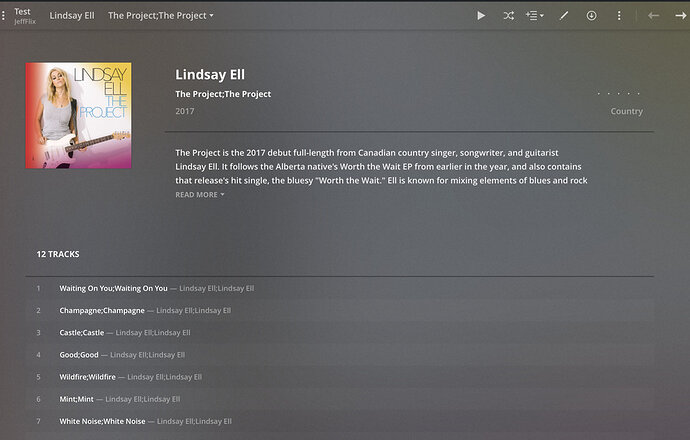Open the toolbar more options menu
Image resolution: width=690 pixels, height=440 pixels.
[x=619, y=16]
